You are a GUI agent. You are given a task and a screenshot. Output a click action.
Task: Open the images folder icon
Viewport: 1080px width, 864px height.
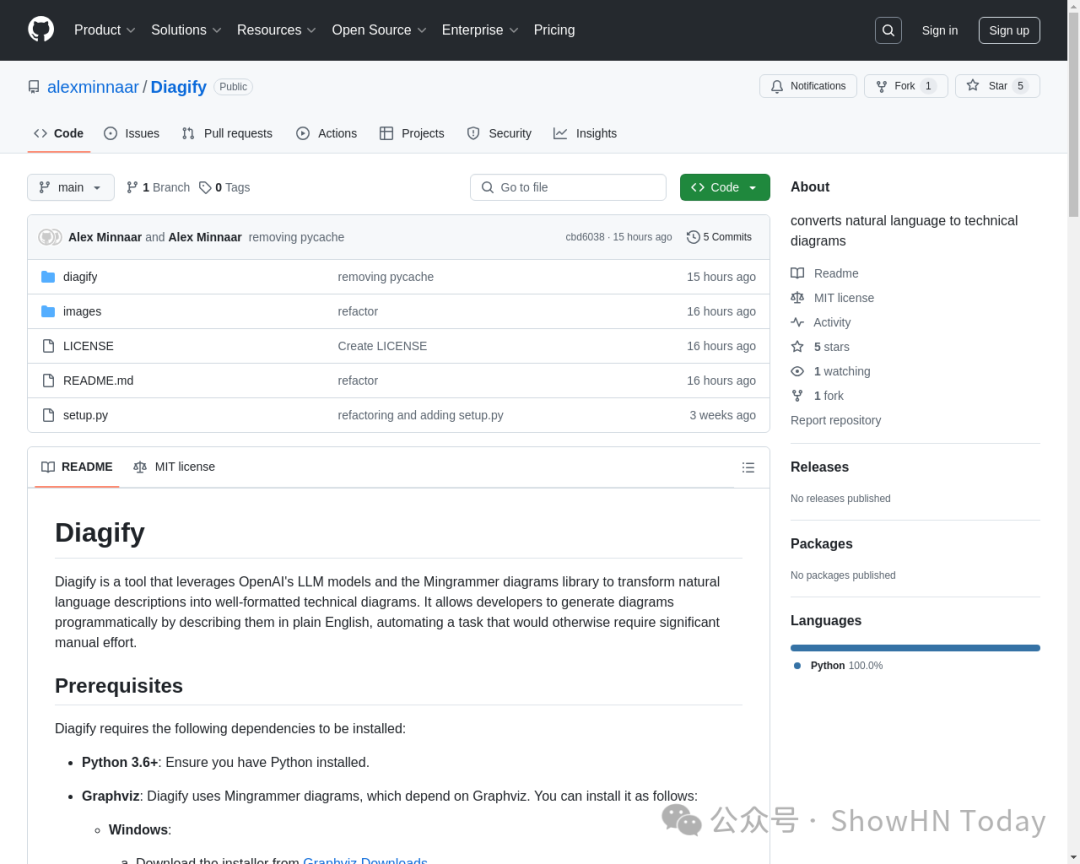(48, 311)
